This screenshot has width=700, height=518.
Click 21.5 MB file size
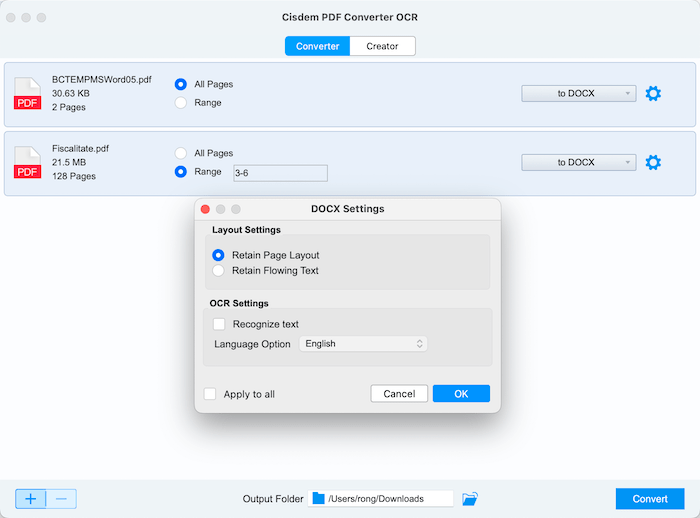point(69,162)
